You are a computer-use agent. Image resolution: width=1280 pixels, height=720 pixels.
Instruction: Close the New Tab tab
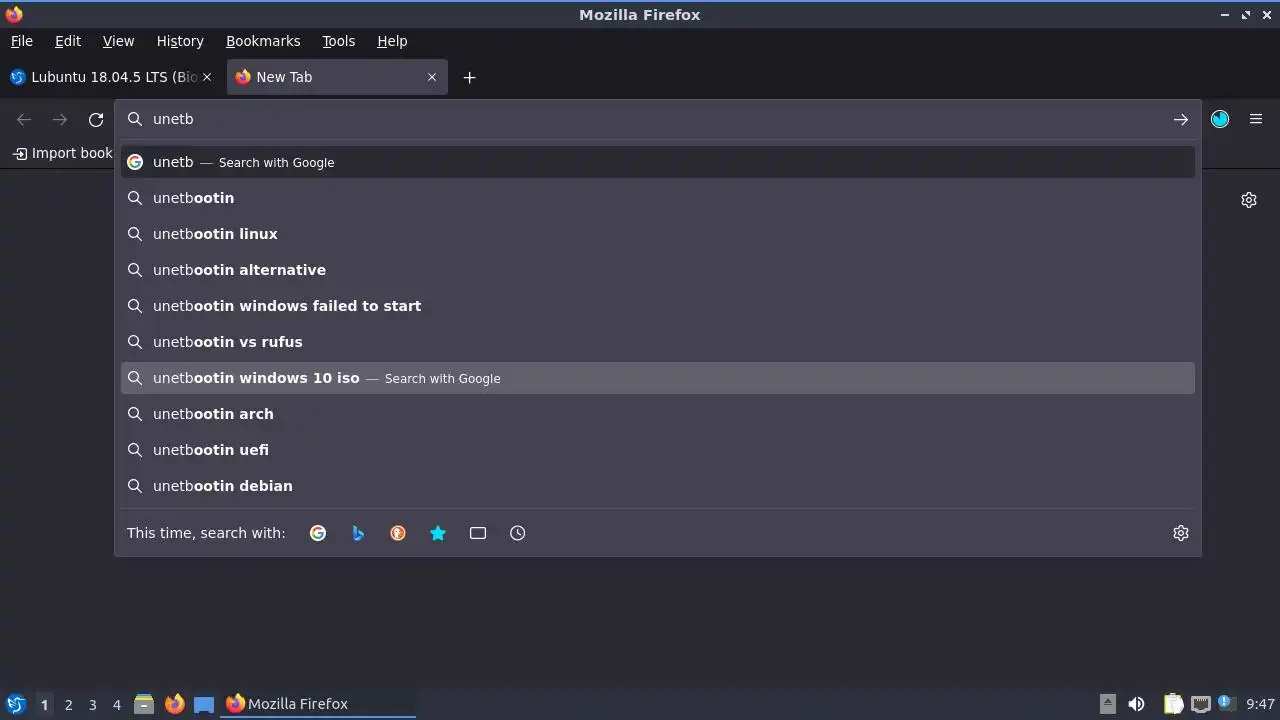click(x=432, y=77)
